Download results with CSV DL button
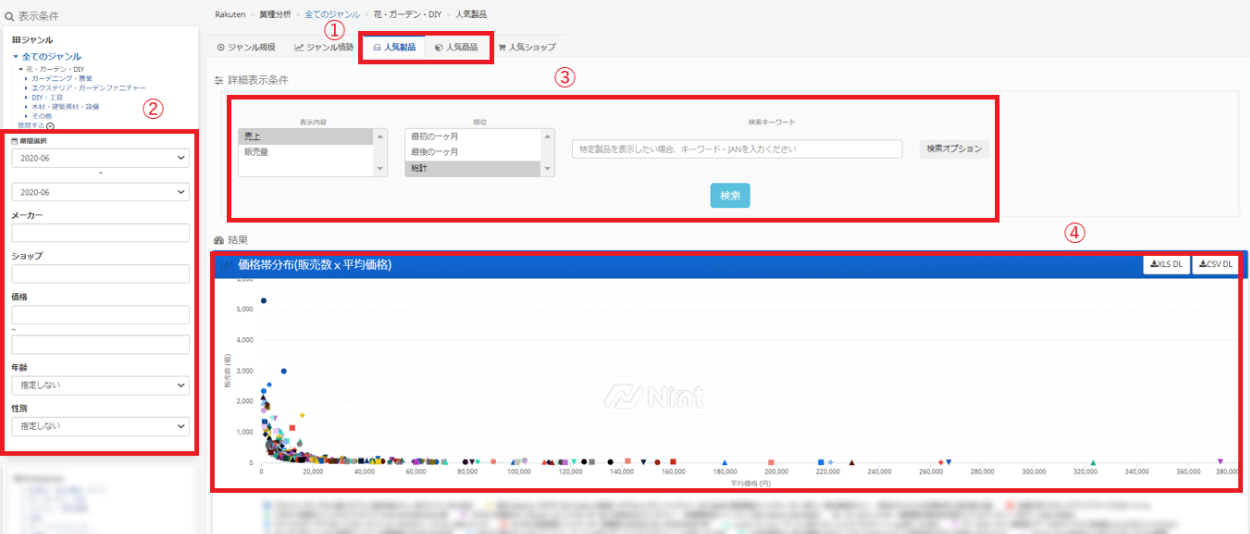The height and width of the screenshot is (534, 1250). pos(1214,265)
